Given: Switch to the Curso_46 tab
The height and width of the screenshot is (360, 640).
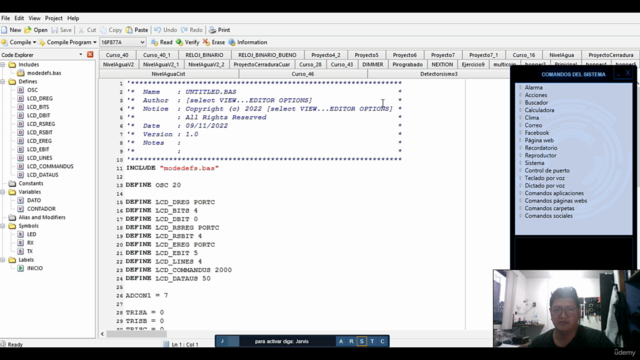Looking at the screenshot, I should 303,74.
